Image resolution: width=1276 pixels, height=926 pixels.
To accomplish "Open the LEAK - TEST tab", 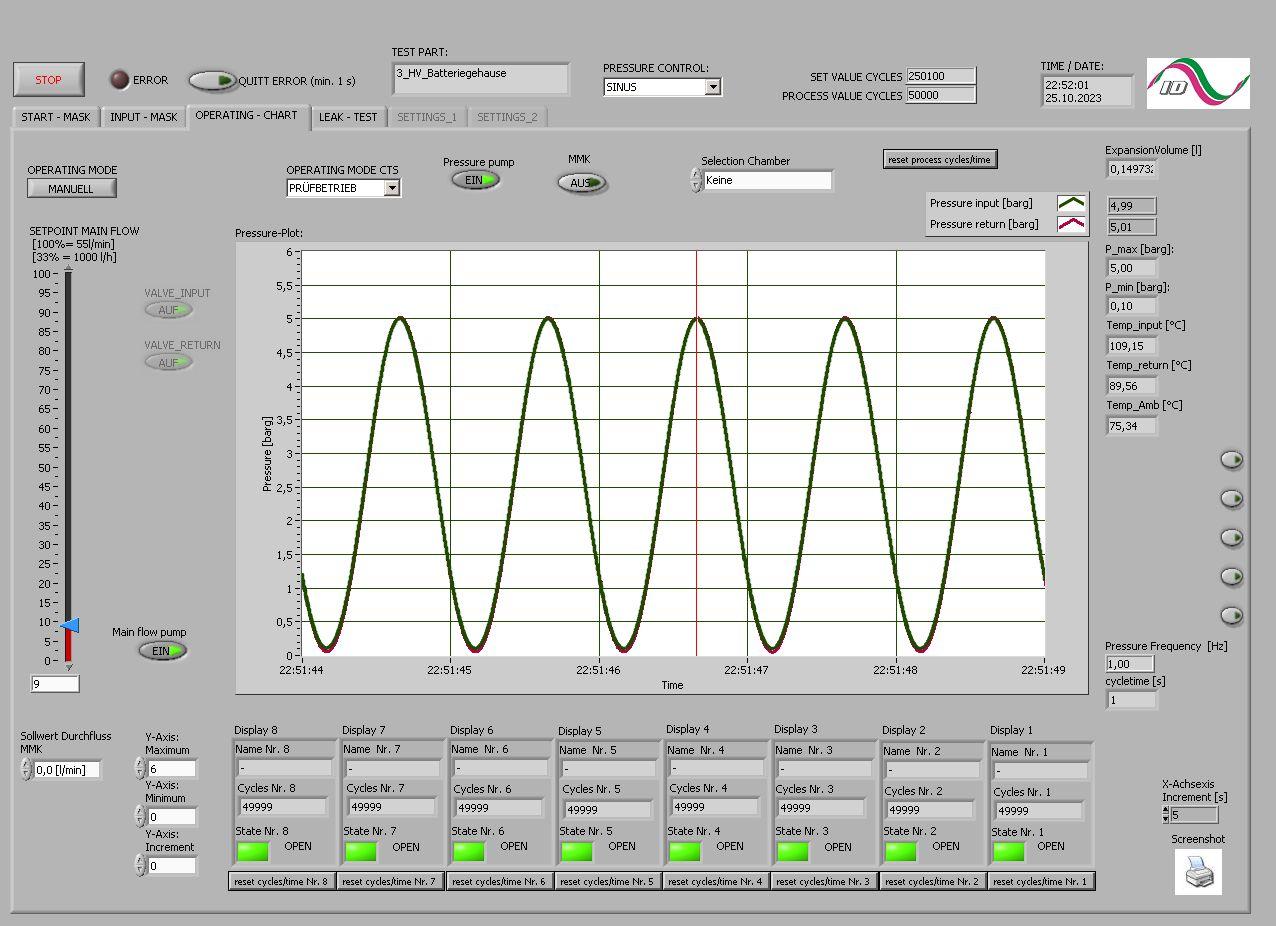I will pos(348,117).
